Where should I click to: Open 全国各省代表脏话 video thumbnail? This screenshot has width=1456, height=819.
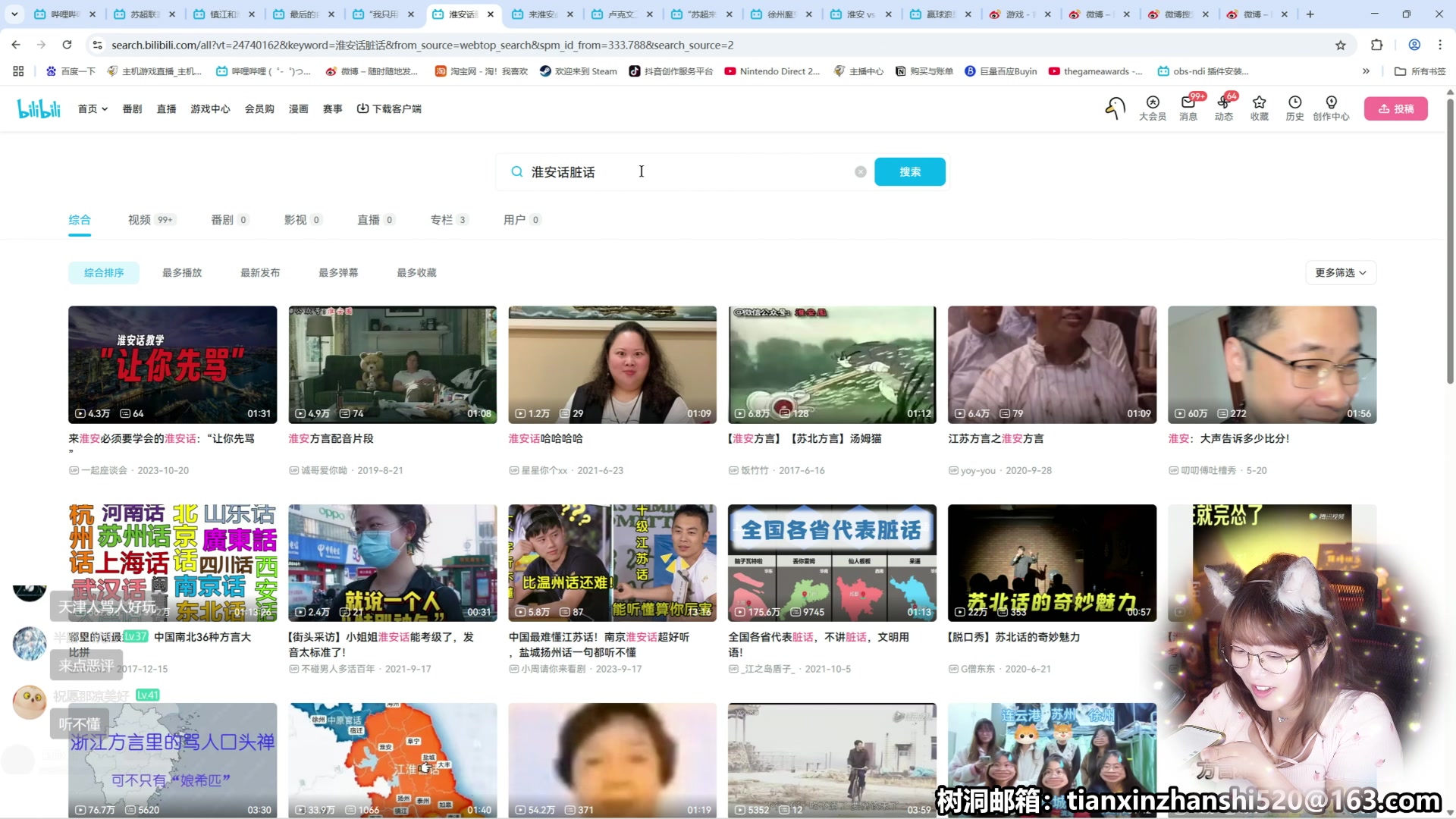click(x=832, y=563)
